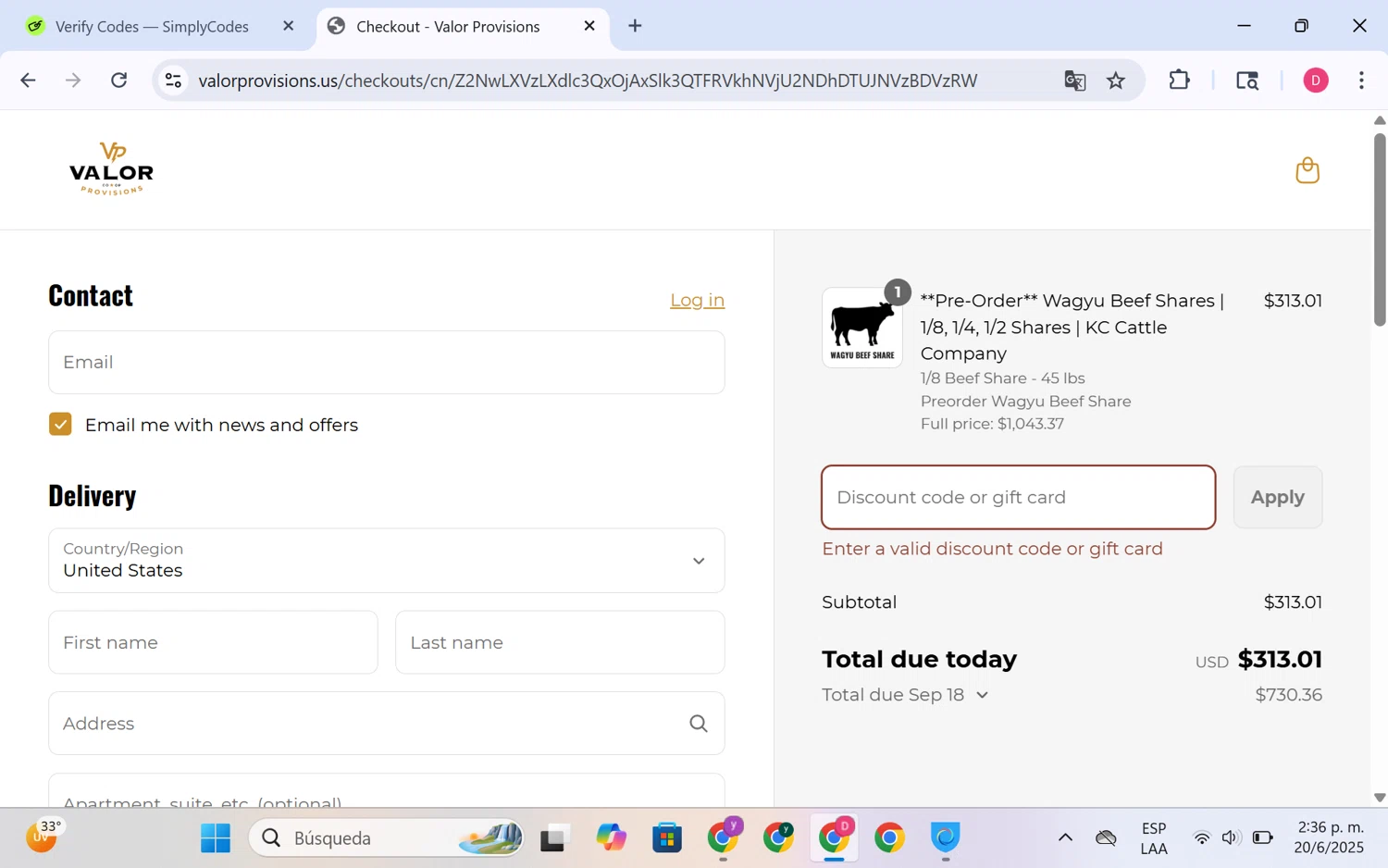Click the First name field
The width and height of the screenshot is (1388, 868).
pyautogui.click(x=213, y=642)
